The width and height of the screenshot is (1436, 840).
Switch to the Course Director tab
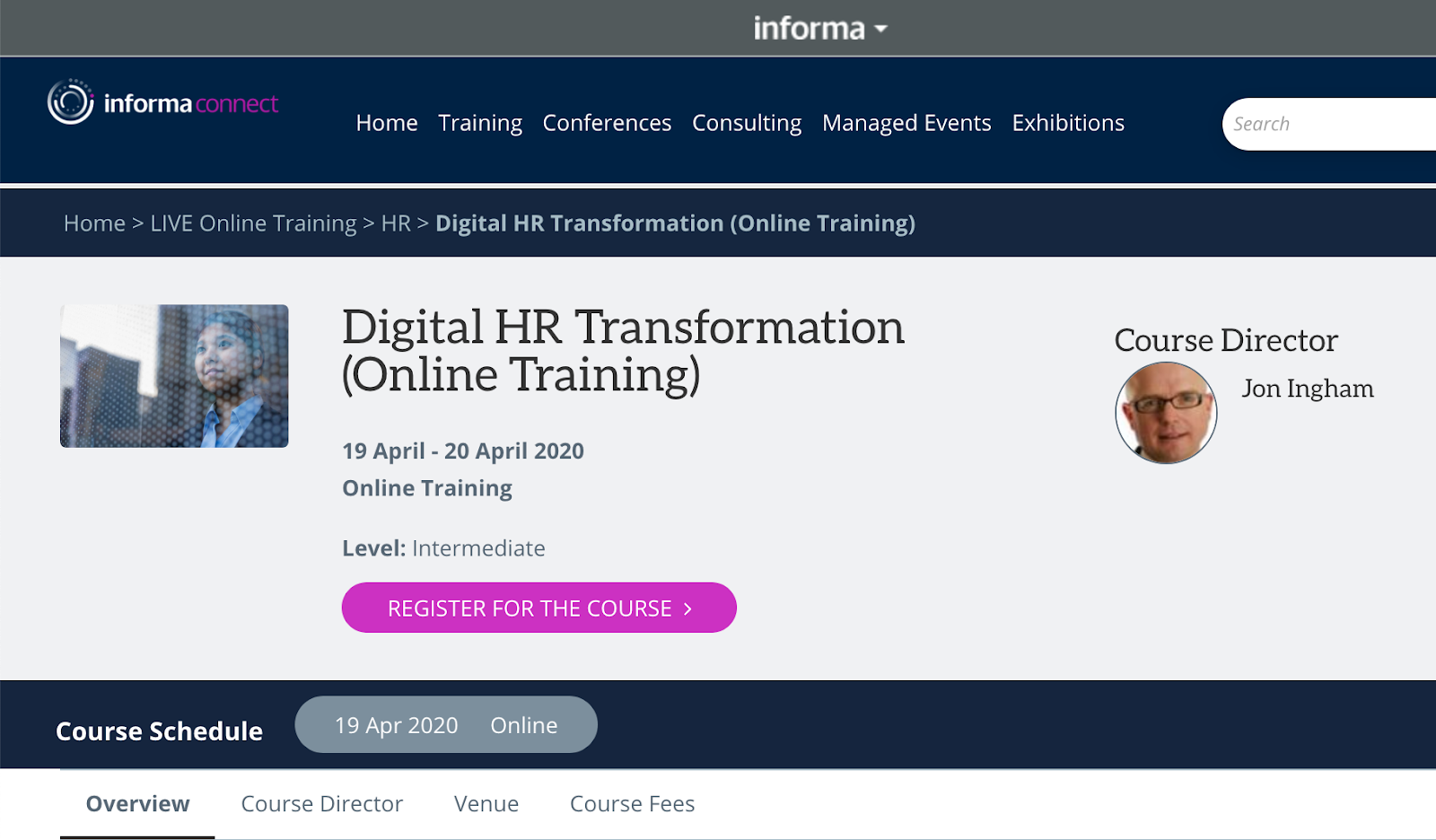[x=320, y=803]
